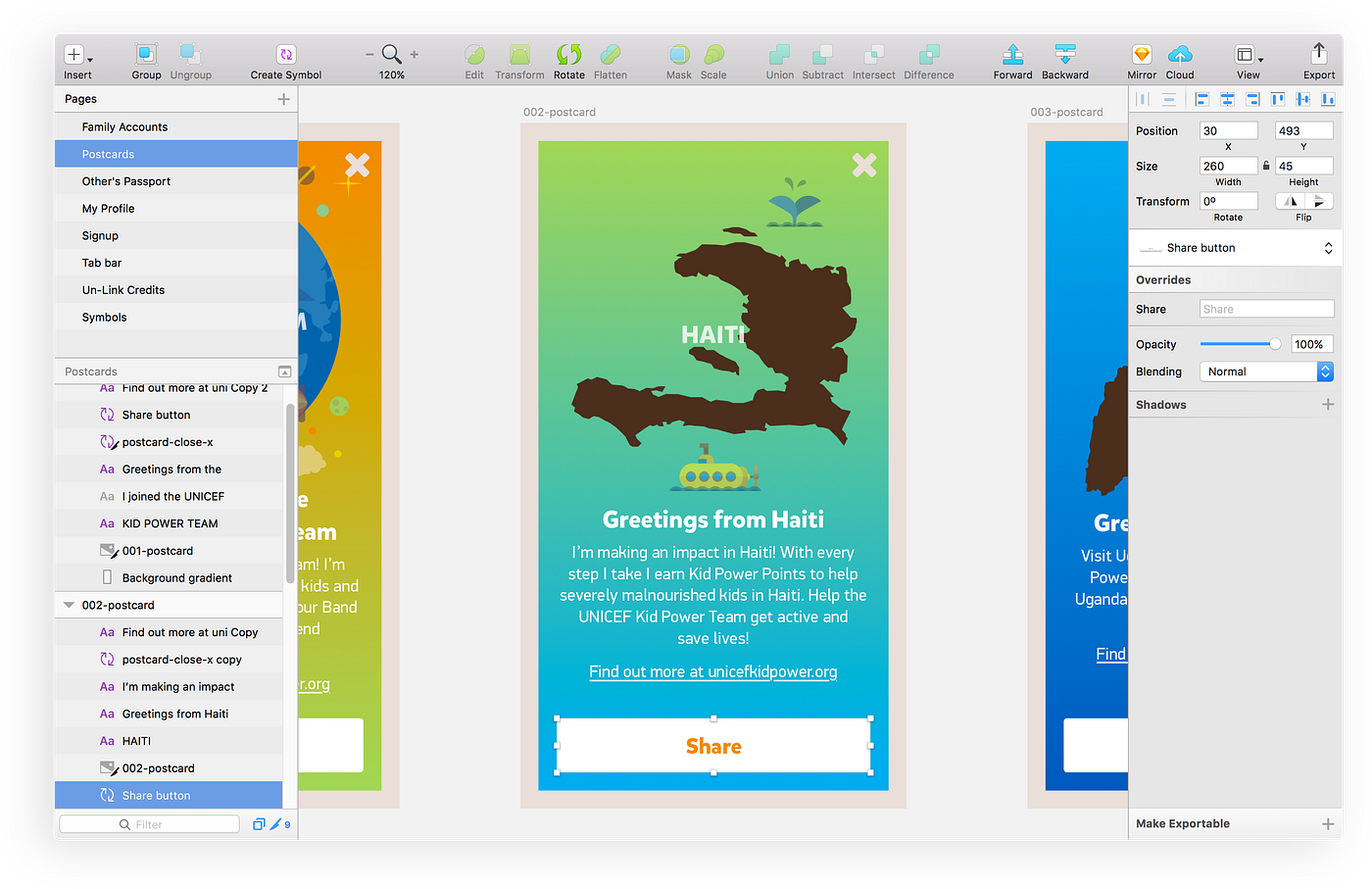1372x889 pixels.
Task: Select the 002-postcard artboard title
Action: [x=559, y=112]
